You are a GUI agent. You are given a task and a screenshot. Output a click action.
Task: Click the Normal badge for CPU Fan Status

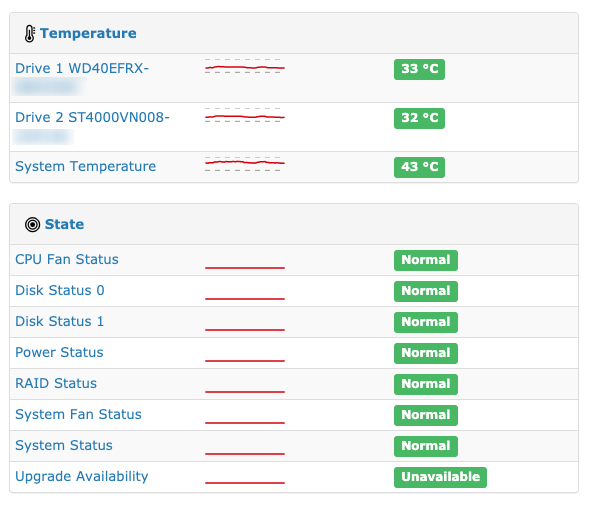[426, 260]
